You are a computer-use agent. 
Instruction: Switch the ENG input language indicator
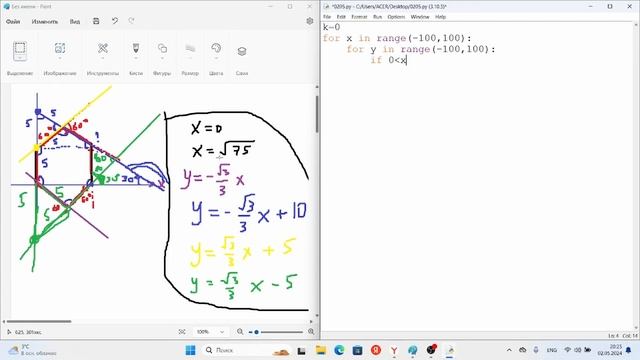coord(552,350)
